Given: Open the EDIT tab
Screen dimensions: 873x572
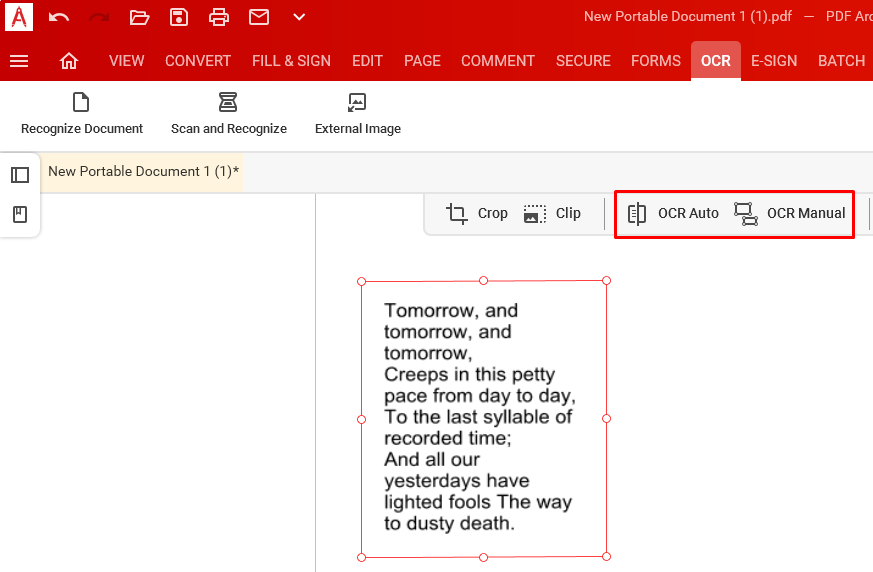Looking at the screenshot, I should pos(367,61).
